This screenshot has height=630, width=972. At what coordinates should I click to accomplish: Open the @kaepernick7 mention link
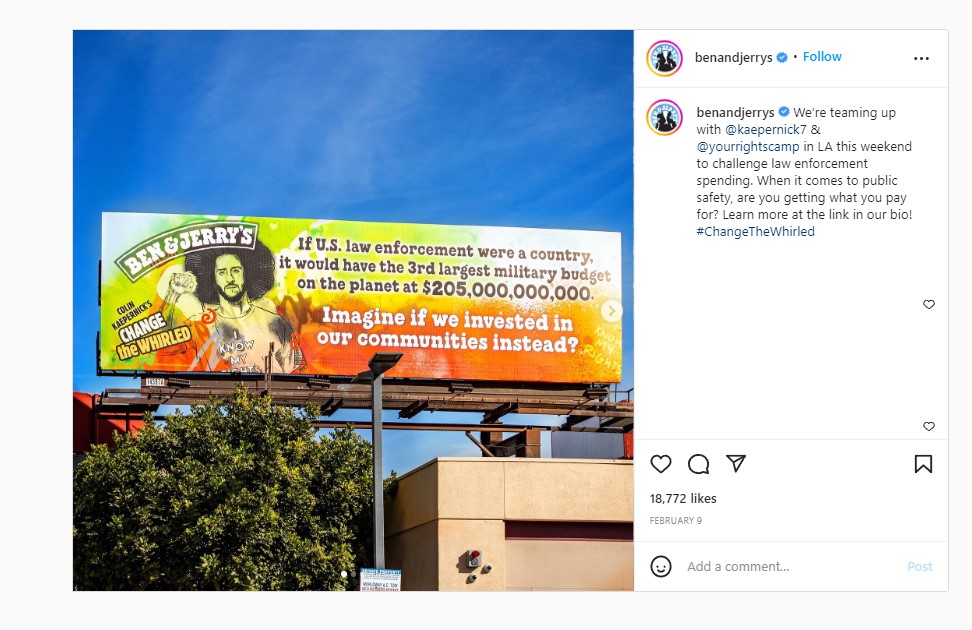[x=766, y=130]
